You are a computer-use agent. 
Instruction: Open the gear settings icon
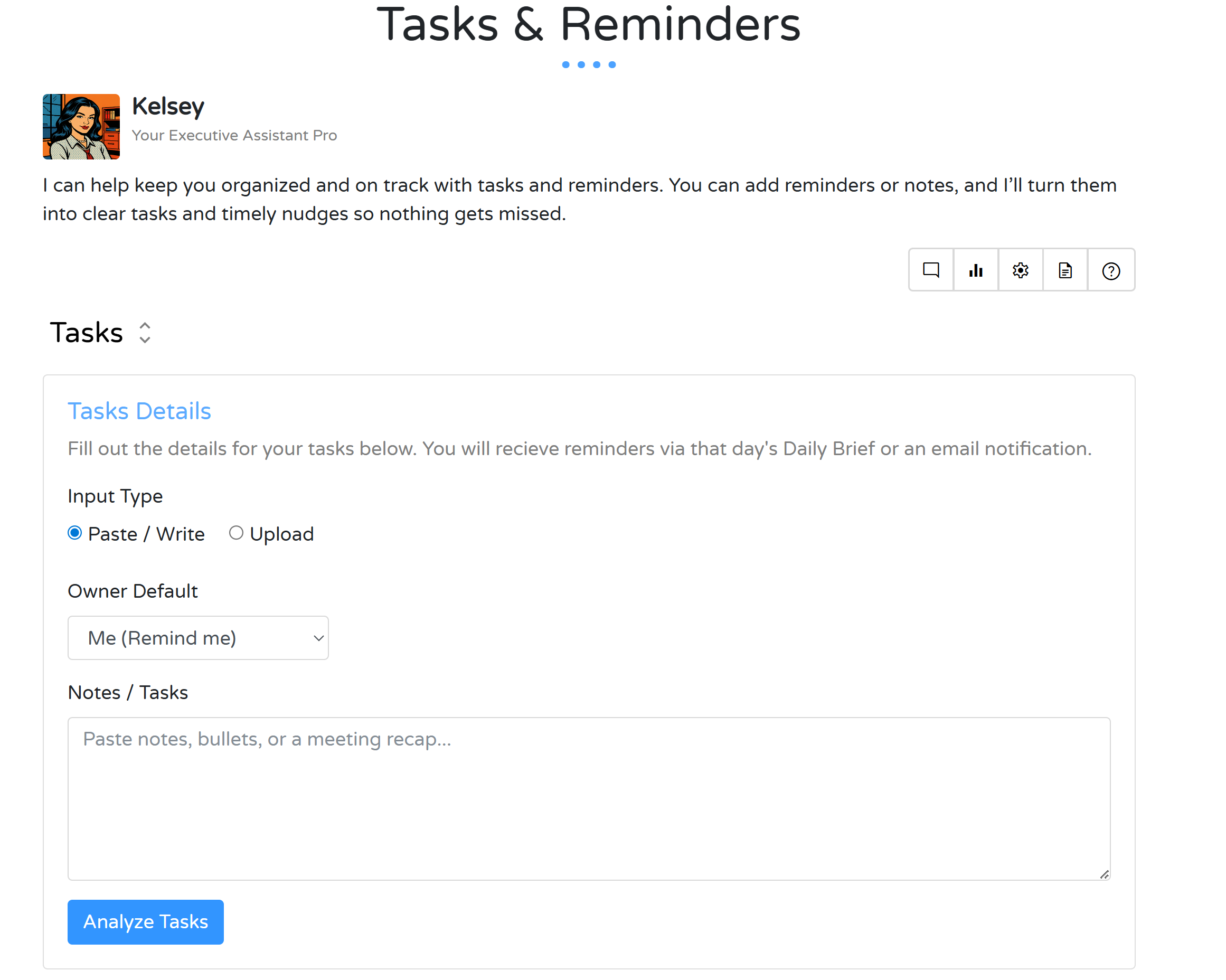tap(1021, 270)
